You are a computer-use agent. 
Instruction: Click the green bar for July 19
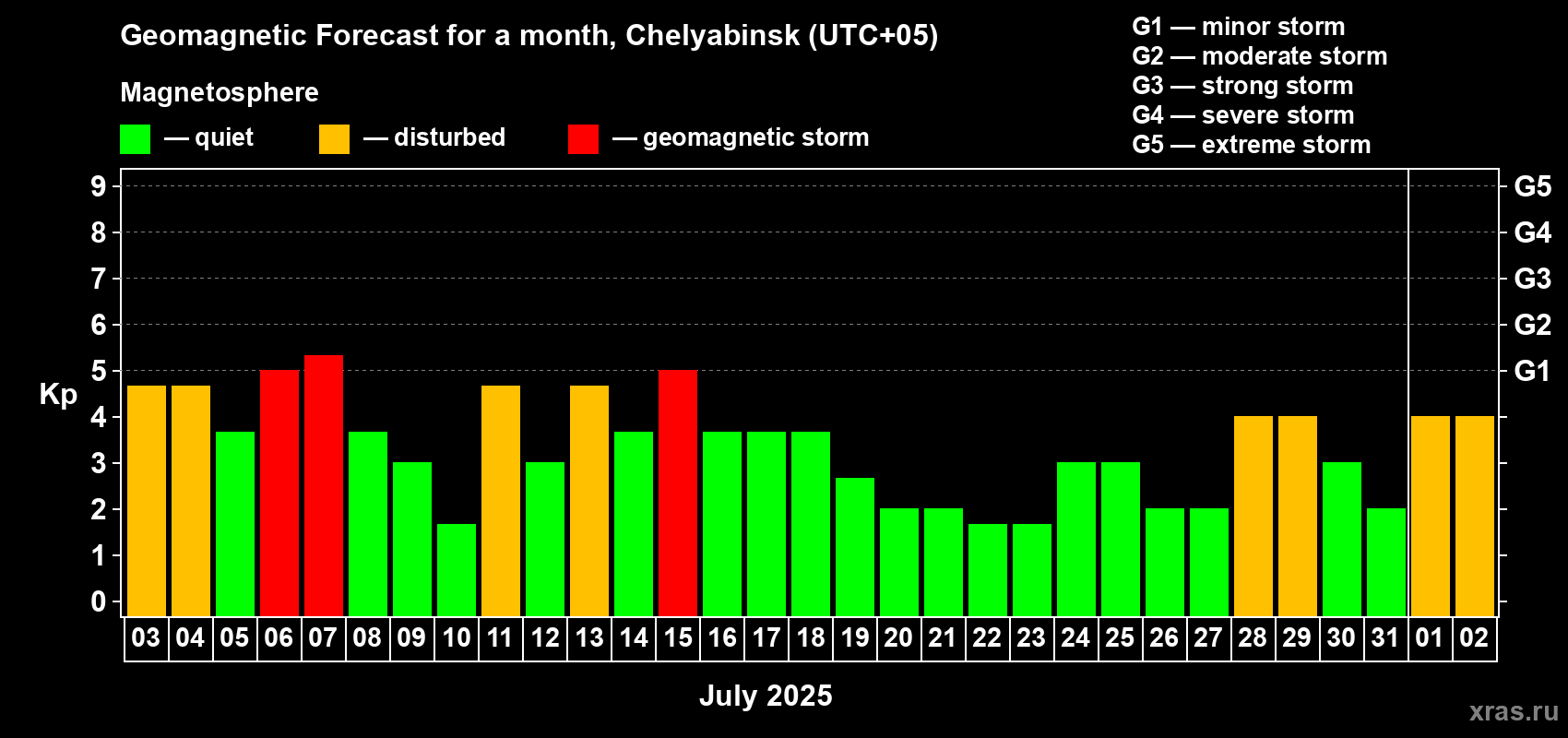pyautogui.click(x=855, y=547)
